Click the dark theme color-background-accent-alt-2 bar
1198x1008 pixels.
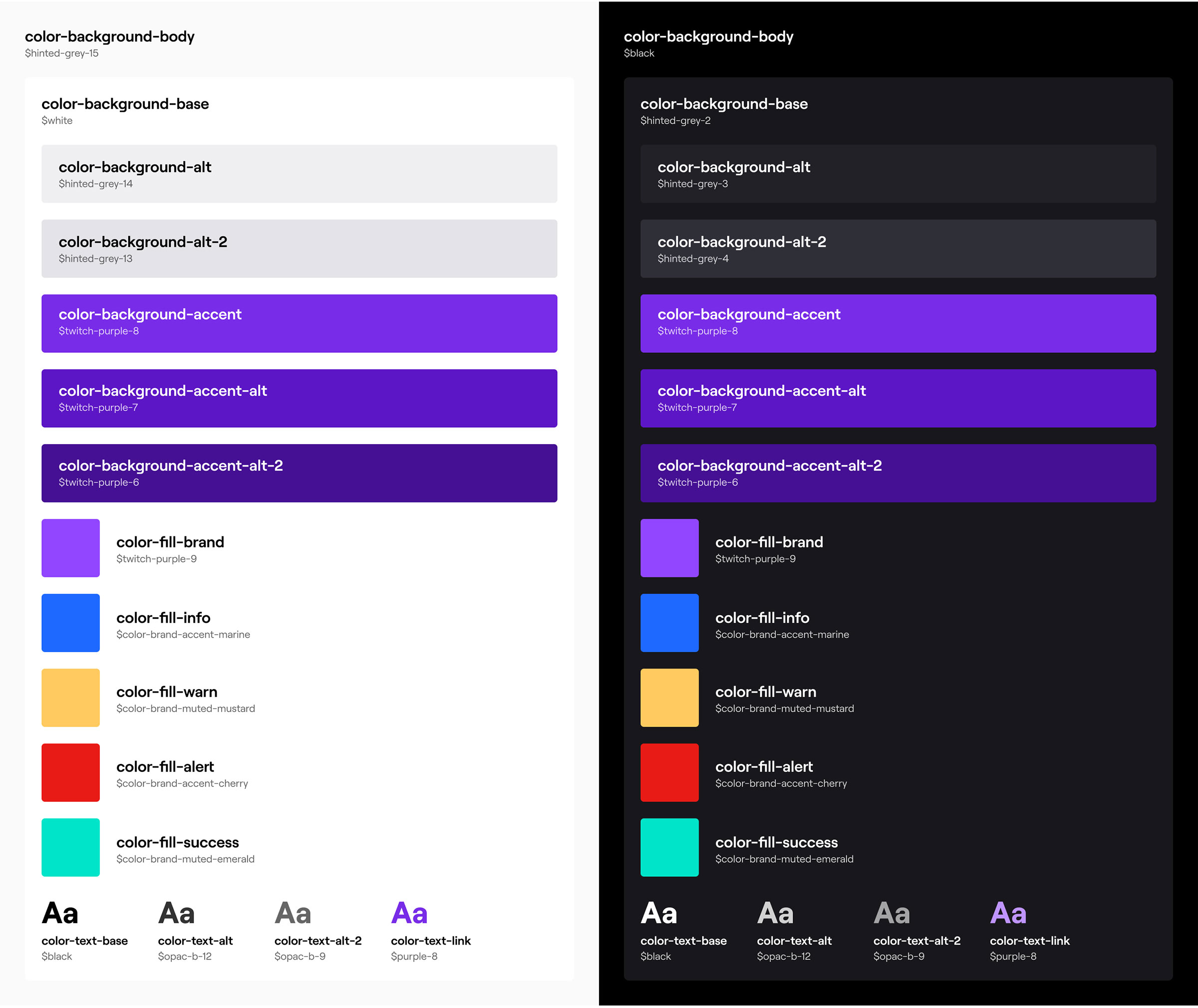coord(898,473)
